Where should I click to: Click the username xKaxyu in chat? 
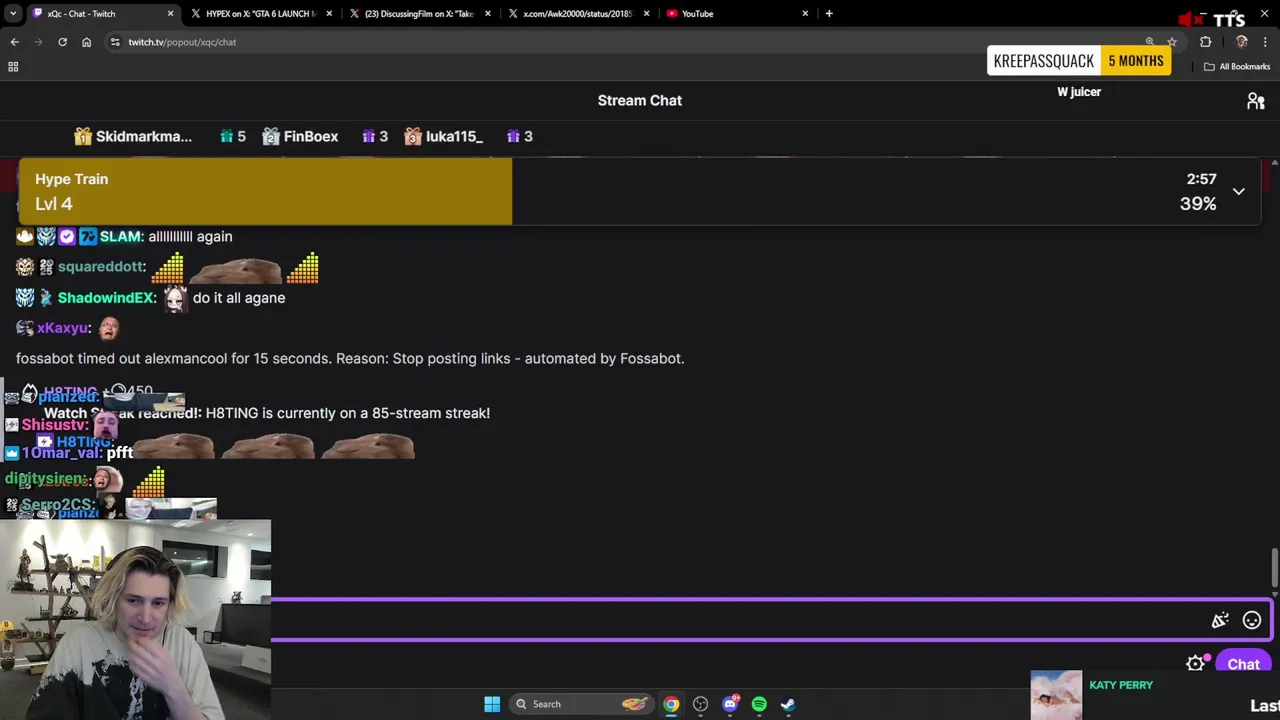(x=64, y=328)
